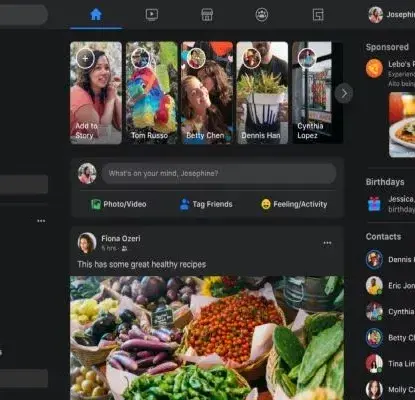Click the Contacts heading

(383, 237)
